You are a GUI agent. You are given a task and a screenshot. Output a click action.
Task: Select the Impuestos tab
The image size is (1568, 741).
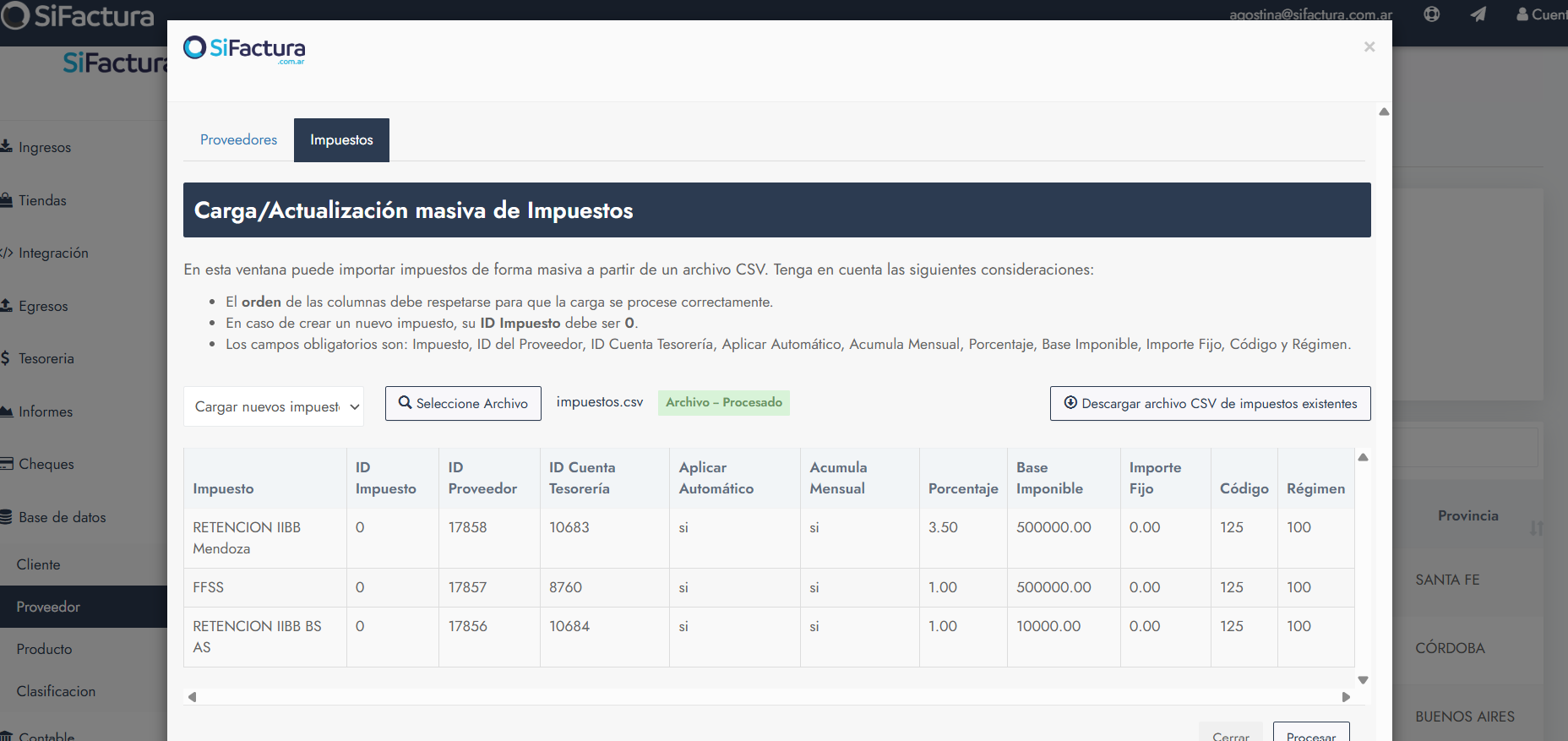click(341, 140)
